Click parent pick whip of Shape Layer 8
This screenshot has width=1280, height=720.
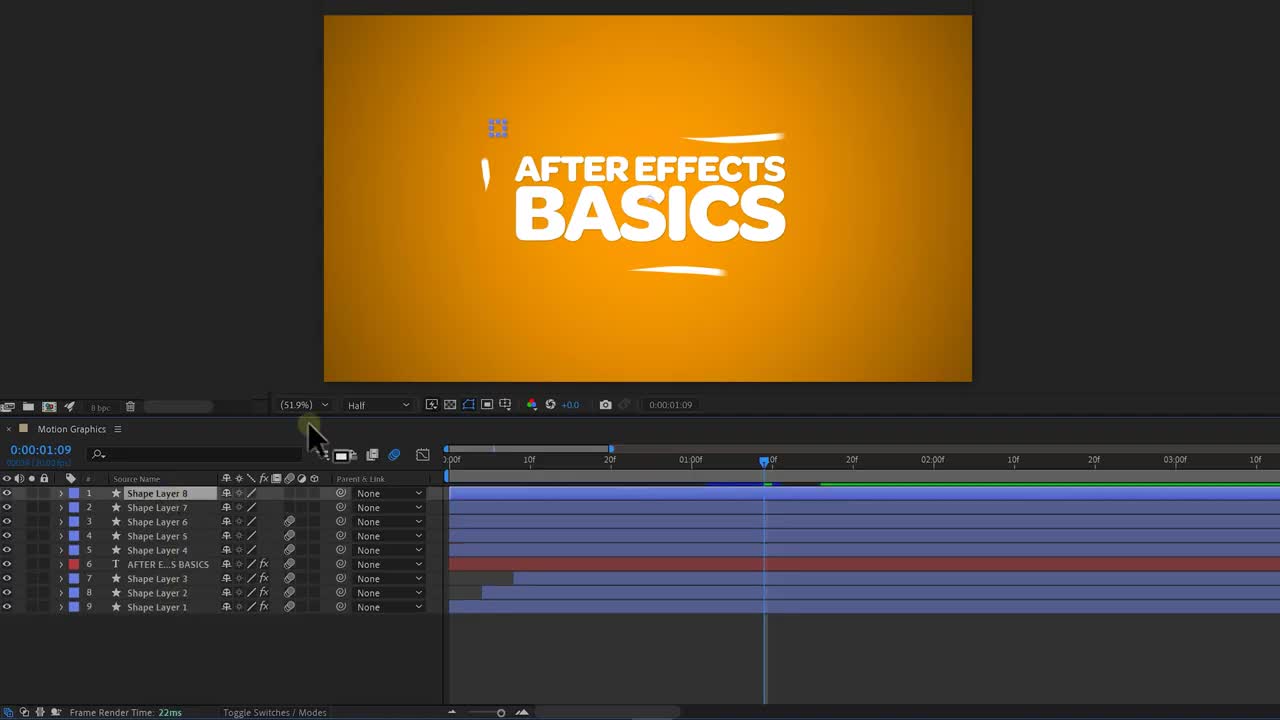pyautogui.click(x=341, y=493)
